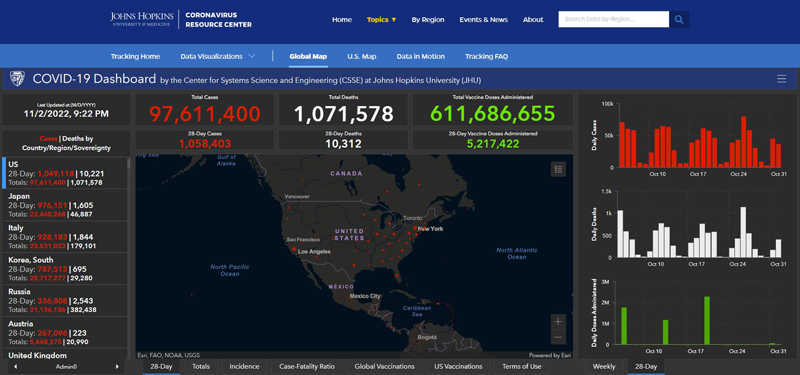Viewport: 800px width, 375px height.
Task: Open the Tracking FAQ tab
Action: point(486,56)
